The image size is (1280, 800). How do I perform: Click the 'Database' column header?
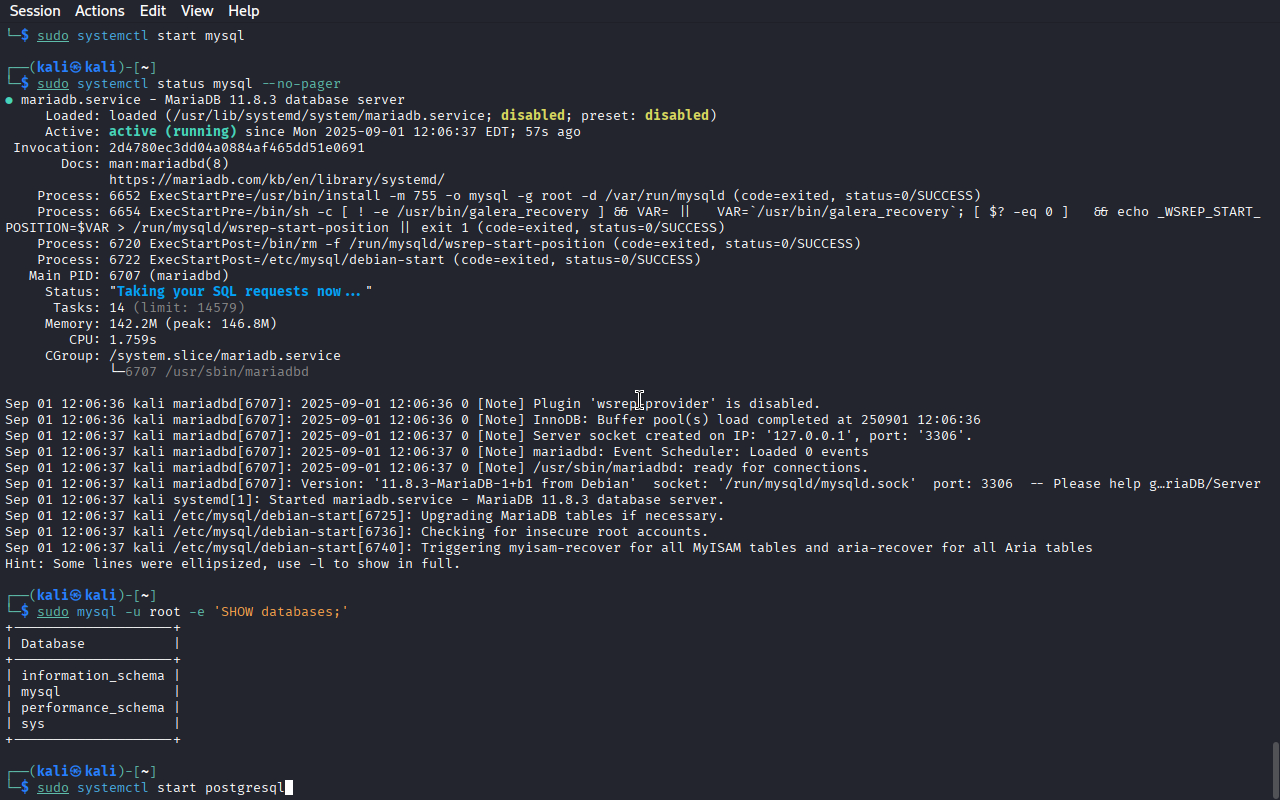point(53,644)
